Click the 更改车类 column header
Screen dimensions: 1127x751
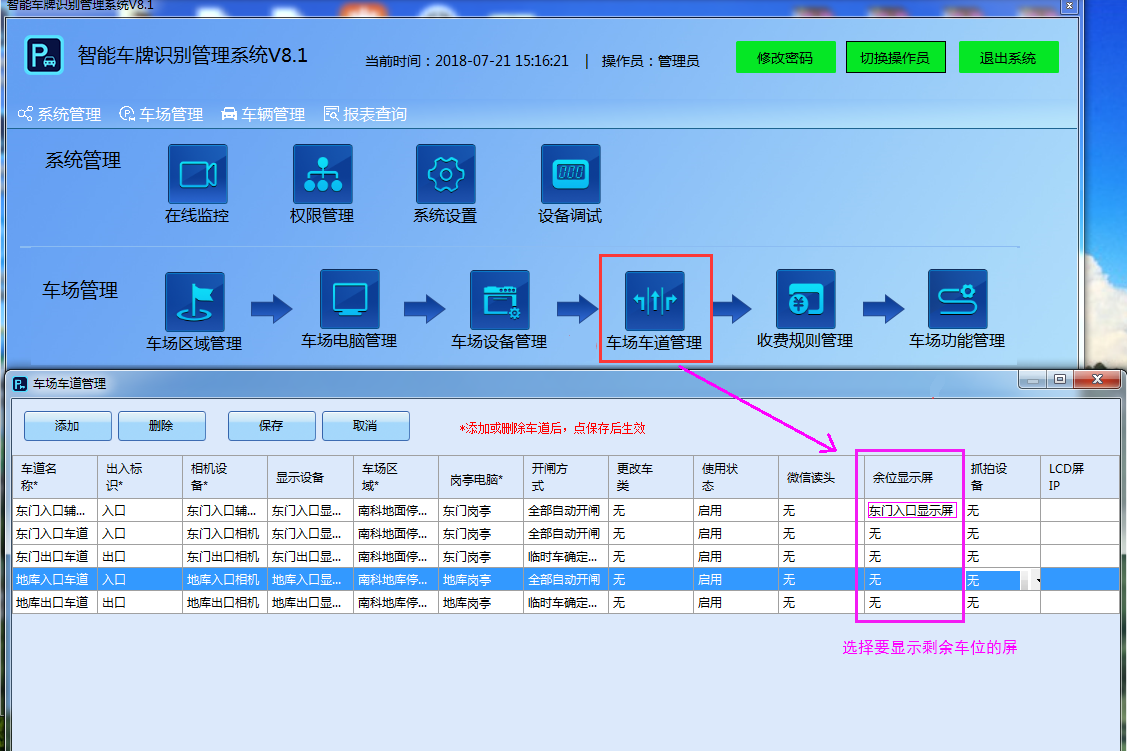point(651,477)
